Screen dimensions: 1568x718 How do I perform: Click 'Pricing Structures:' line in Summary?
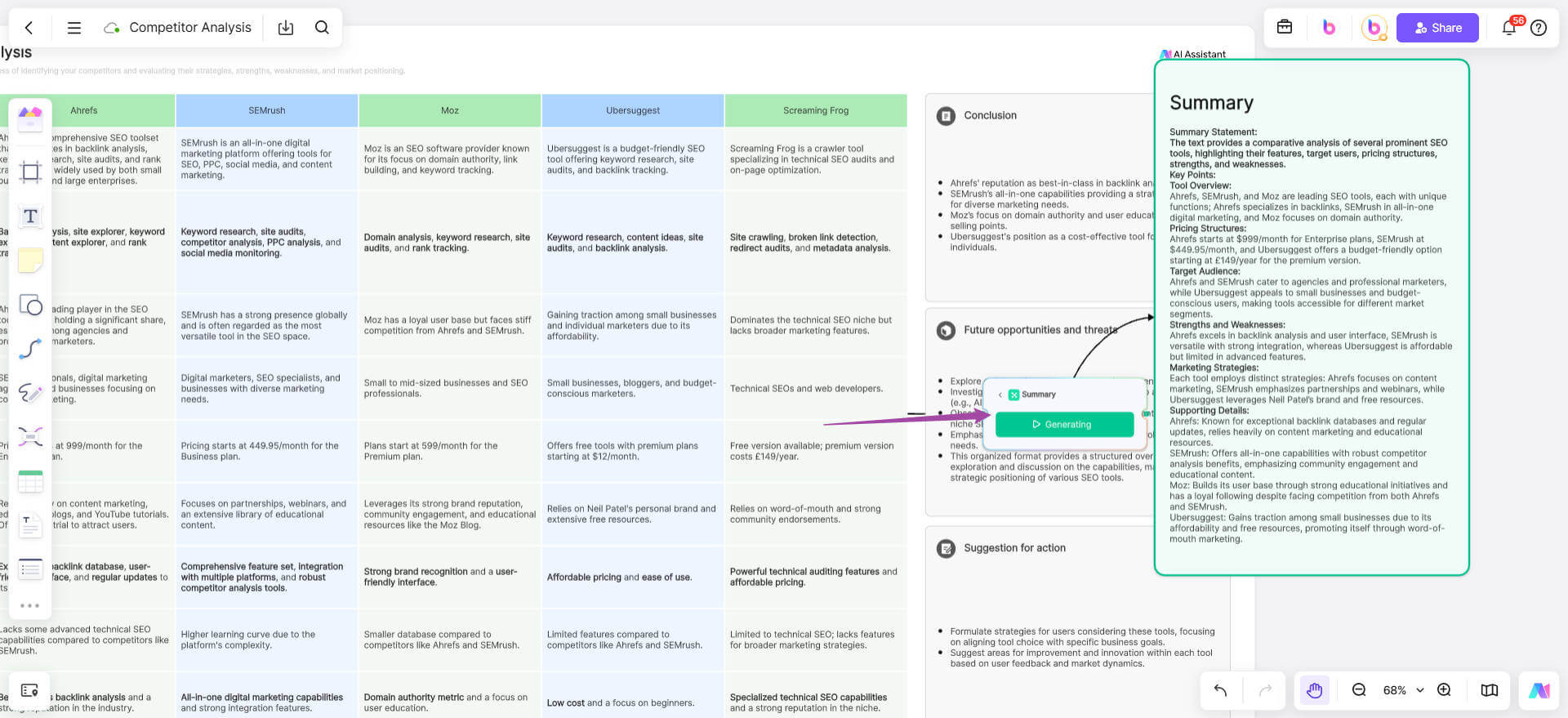point(1207,229)
